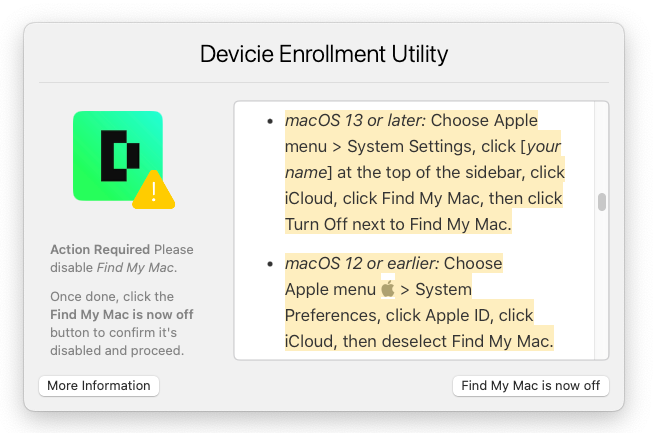Click the italic 'macOS 12 or earlier' heading

click(362, 263)
